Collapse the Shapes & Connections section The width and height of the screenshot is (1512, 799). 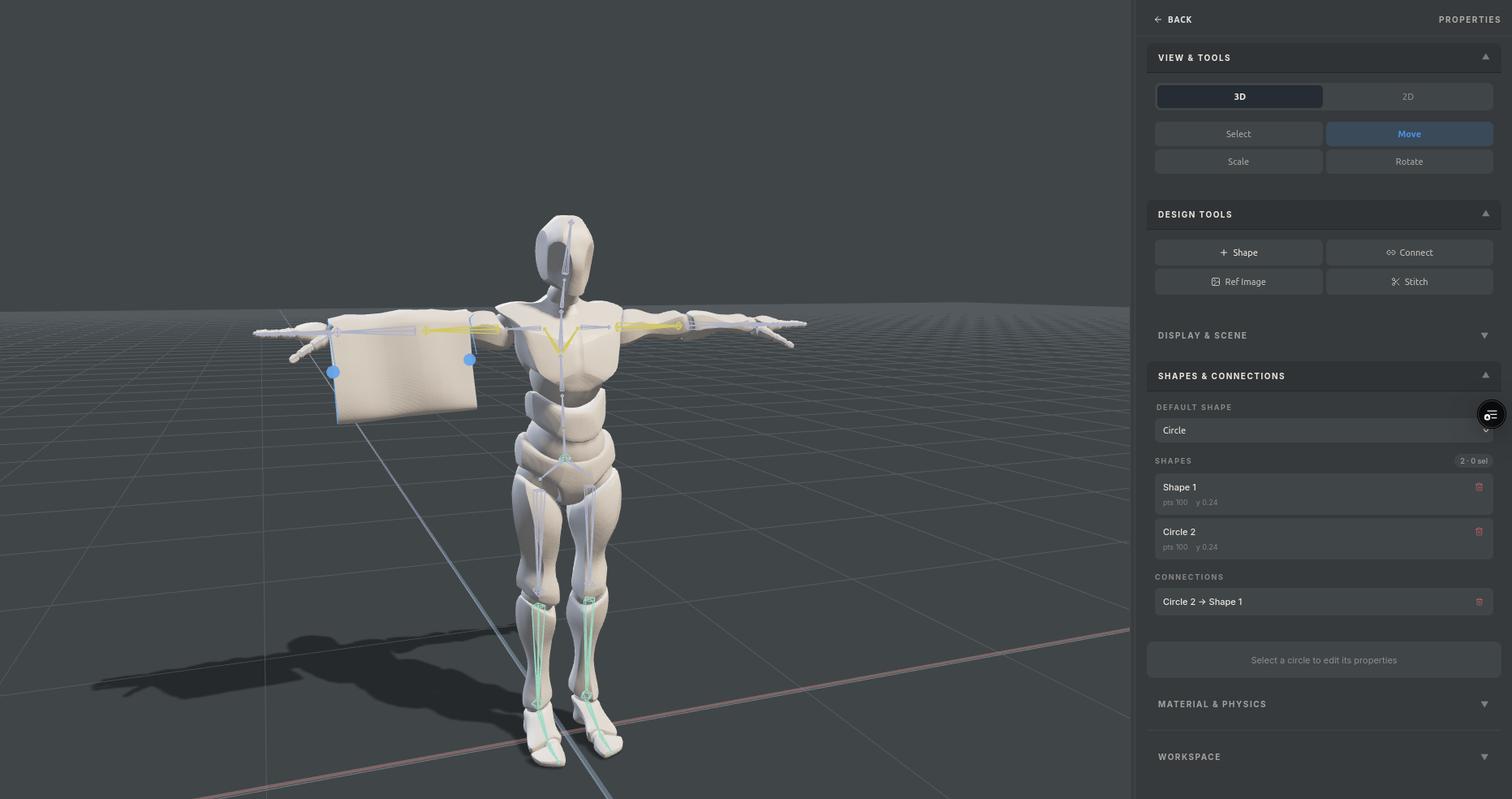1323,376
